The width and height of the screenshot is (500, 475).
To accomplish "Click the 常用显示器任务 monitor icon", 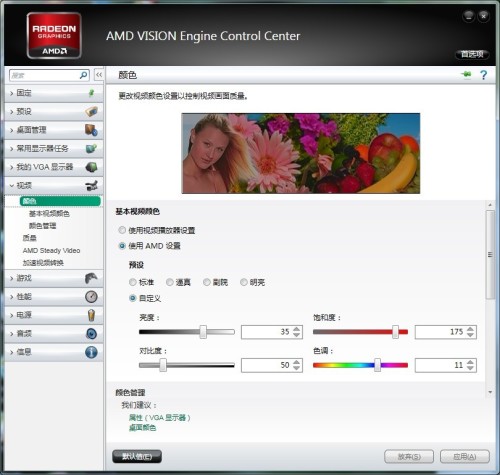I will click(x=91, y=148).
